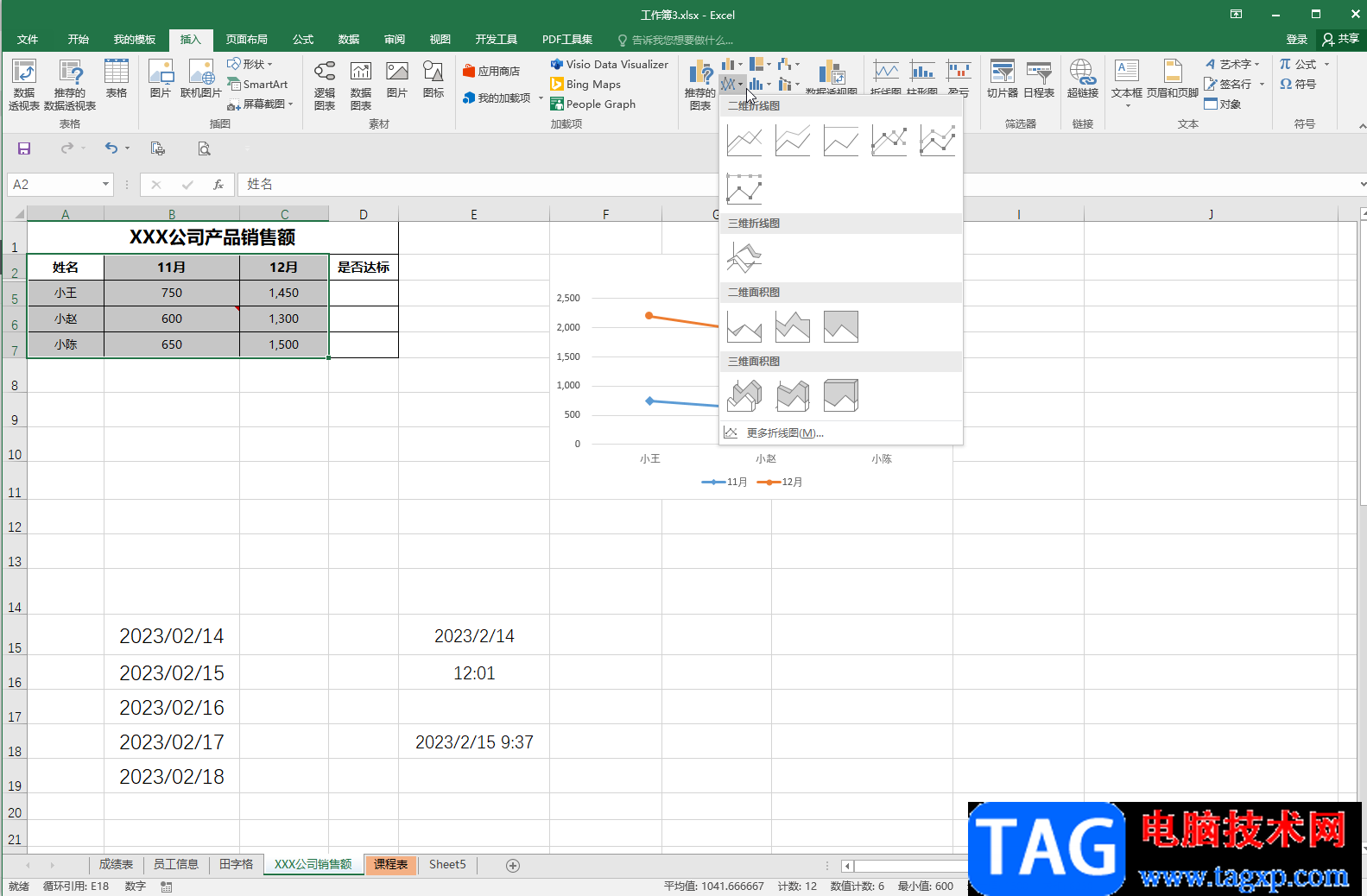
Task: Expand the 艺术字 WordArt dropdown
Action: (x=1257, y=64)
